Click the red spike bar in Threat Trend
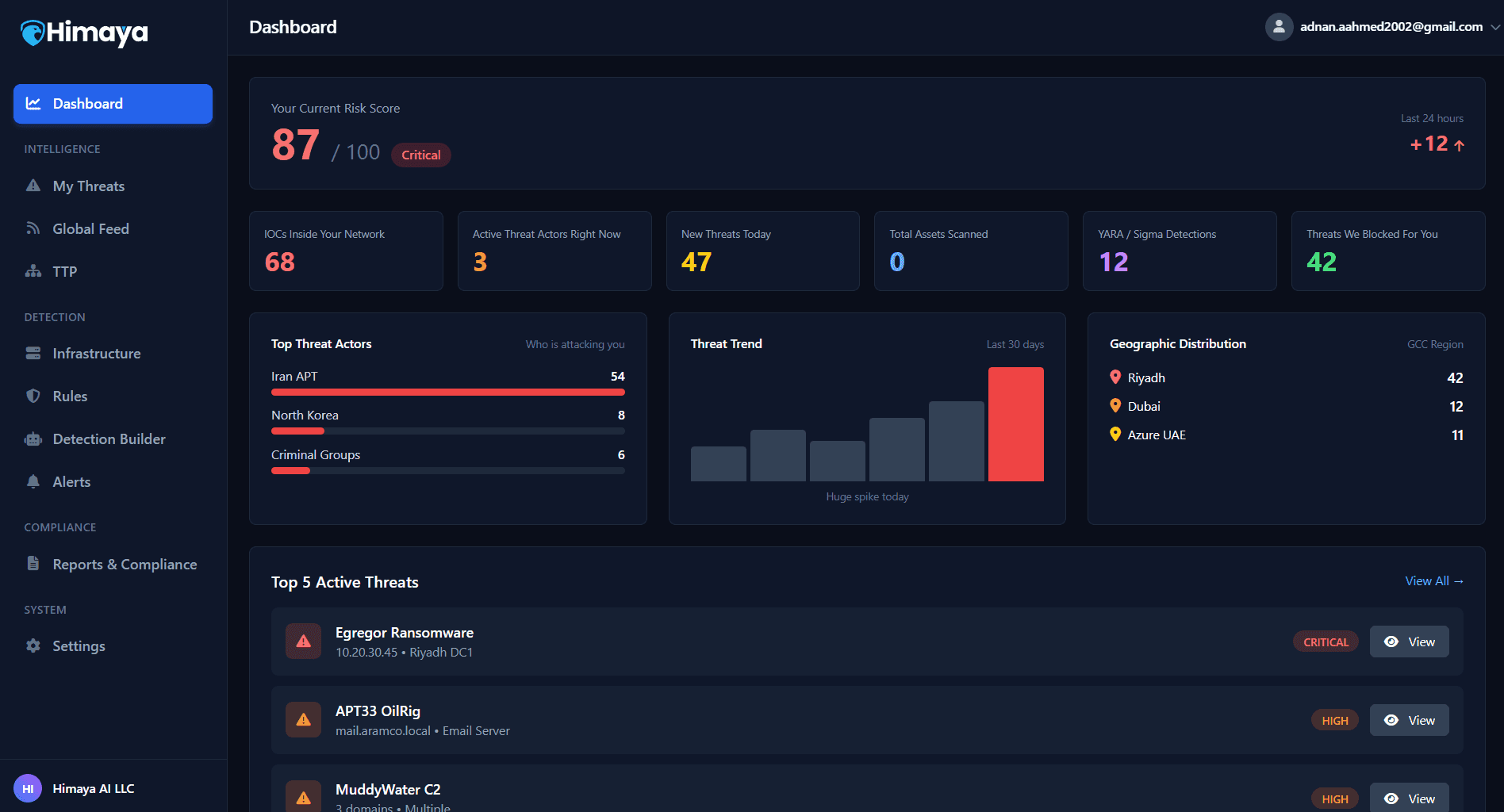Image resolution: width=1504 pixels, height=812 pixels. (x=1016, y=424)
